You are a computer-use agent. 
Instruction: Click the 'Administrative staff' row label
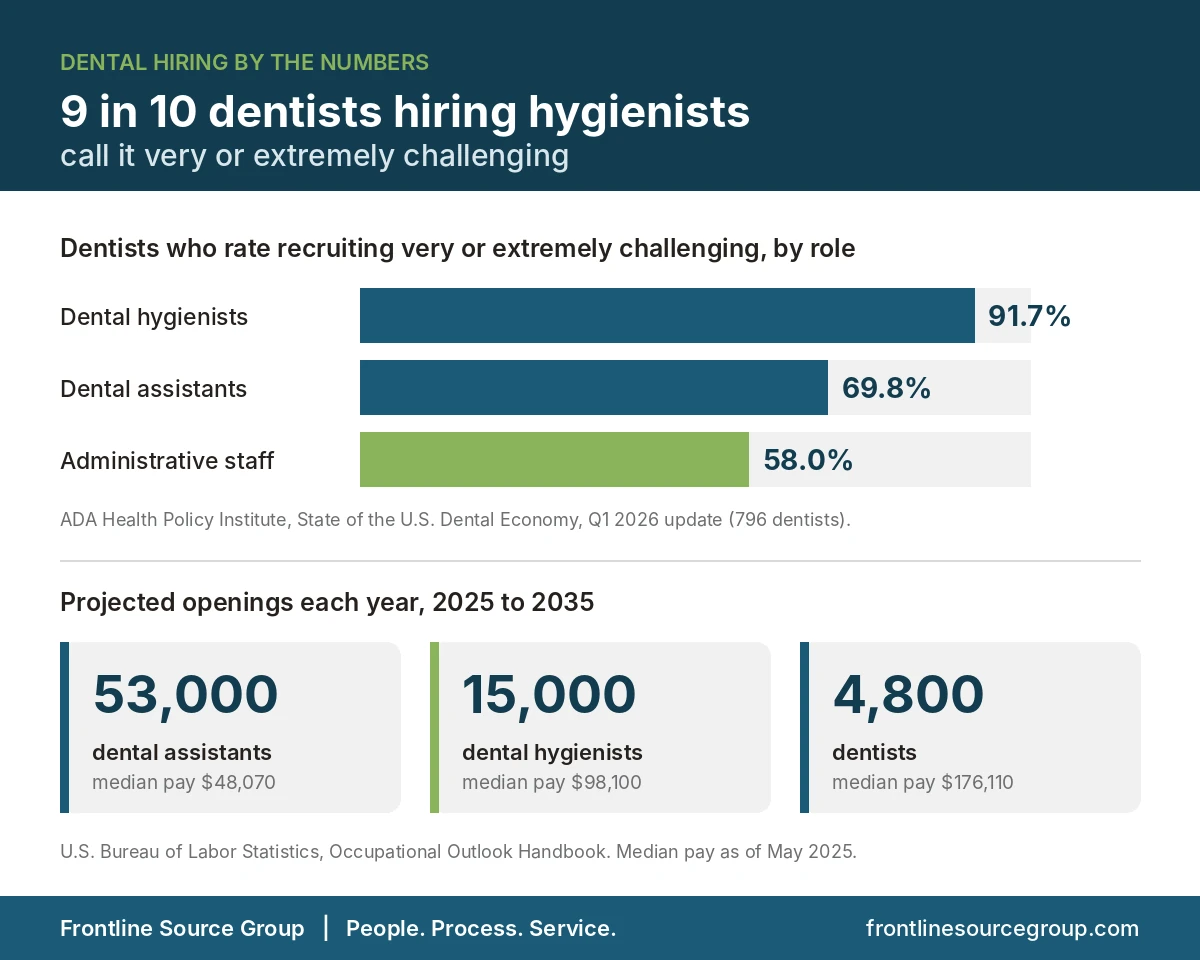coord(167,461)
